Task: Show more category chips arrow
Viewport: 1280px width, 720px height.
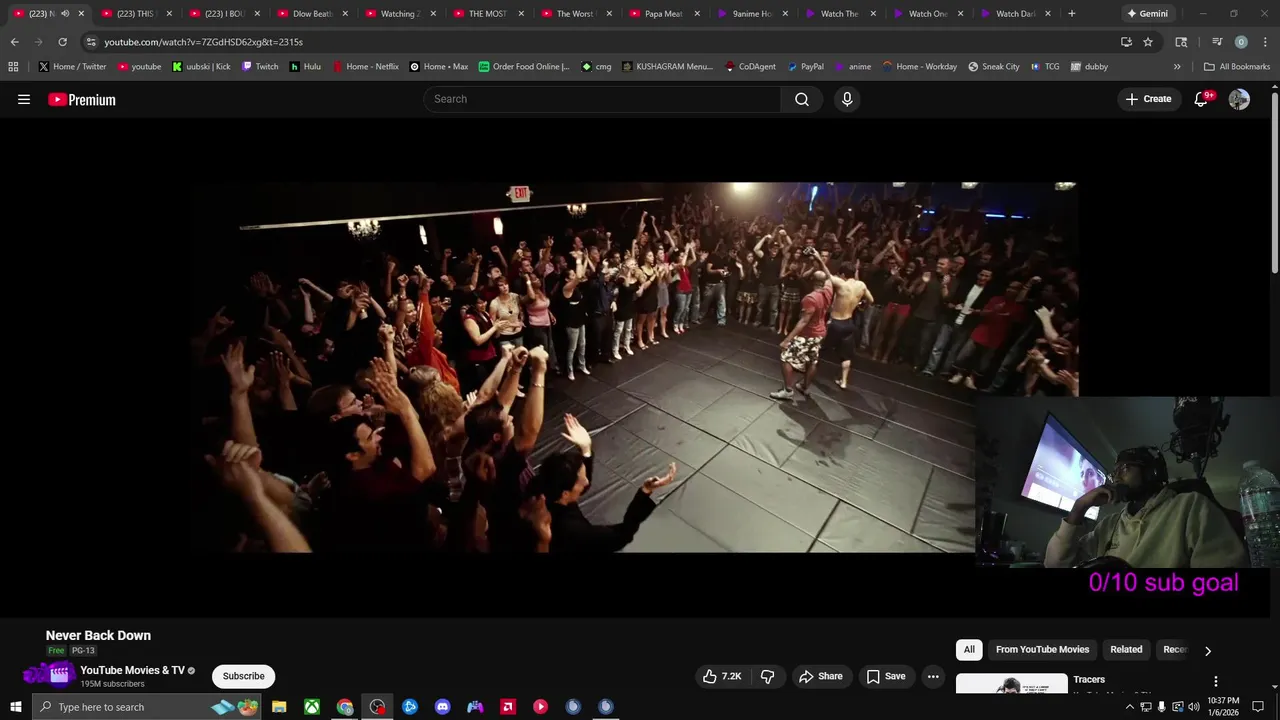Action: point(1207,650)
